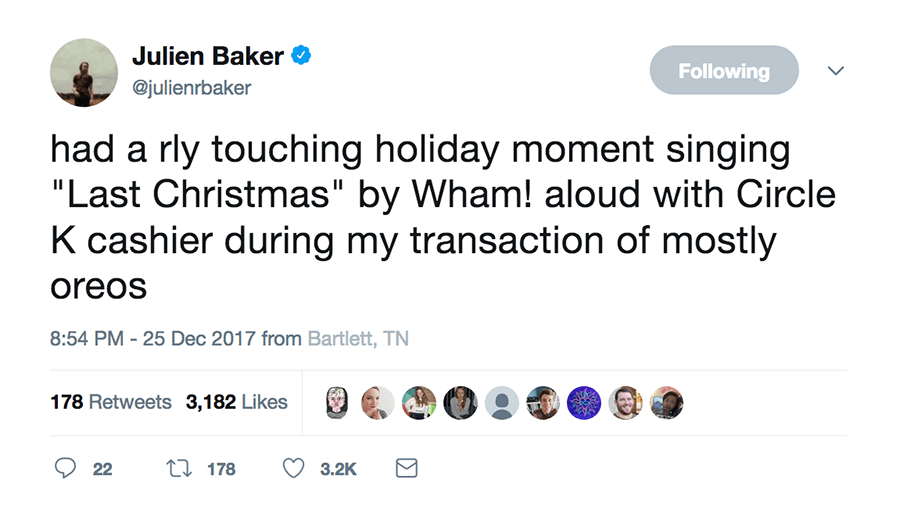Open the tweet timestamp 8:54 PM link
900x519 pixels.
[x=88, y=339]
